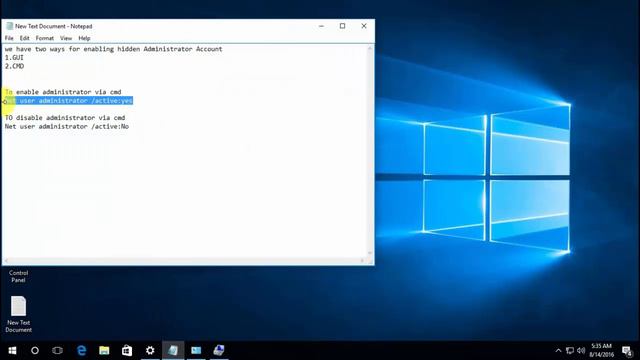Click the scroll up arrow in Notepad
The width and height of the screenshot is (640, 360).
(x=370, y=49)
